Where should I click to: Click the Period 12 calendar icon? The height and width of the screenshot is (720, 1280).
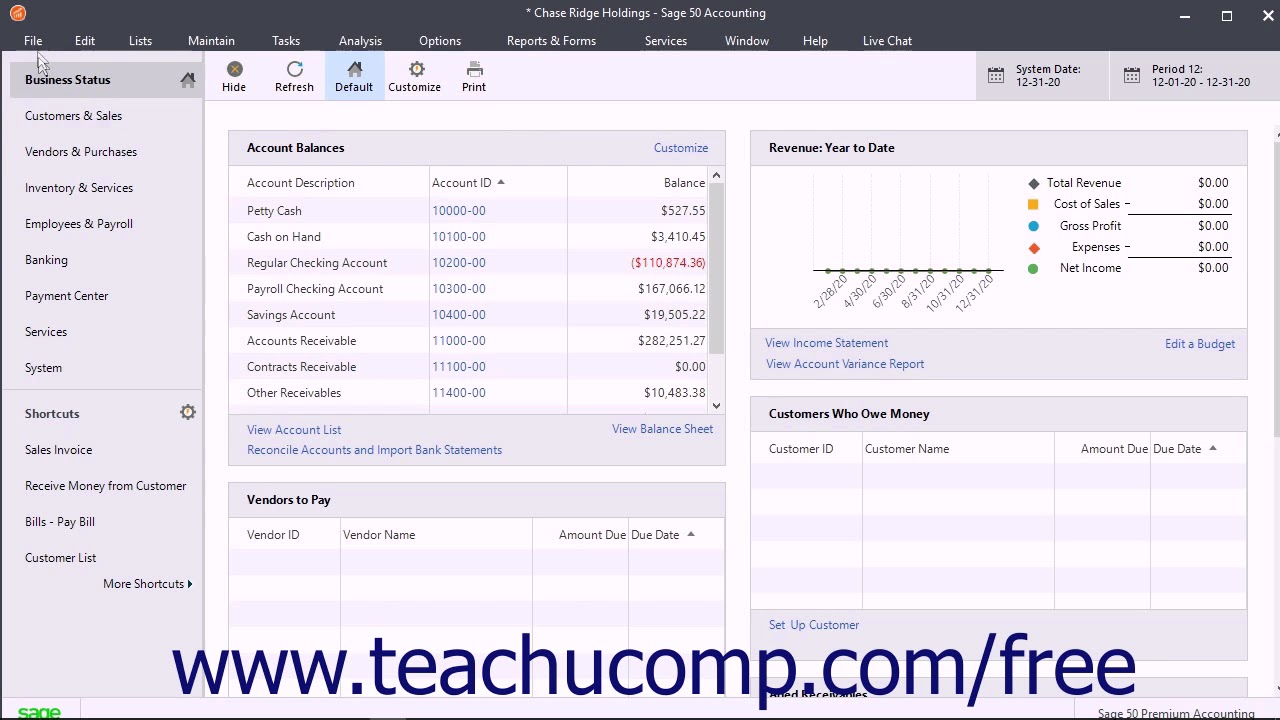(1131, 76)
